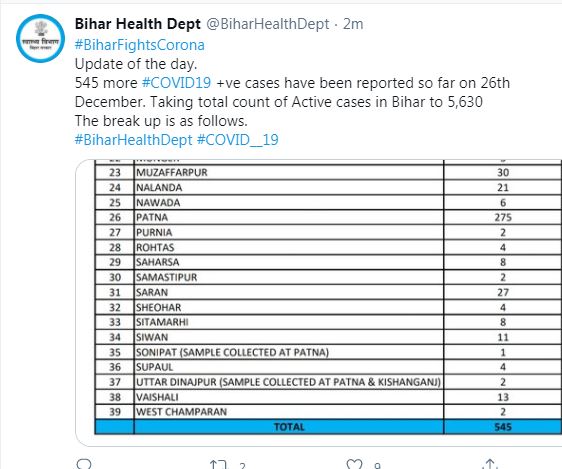Viewport: 562px width, 469px height.
Task: Click the like count number
Action: pos(377,465)
